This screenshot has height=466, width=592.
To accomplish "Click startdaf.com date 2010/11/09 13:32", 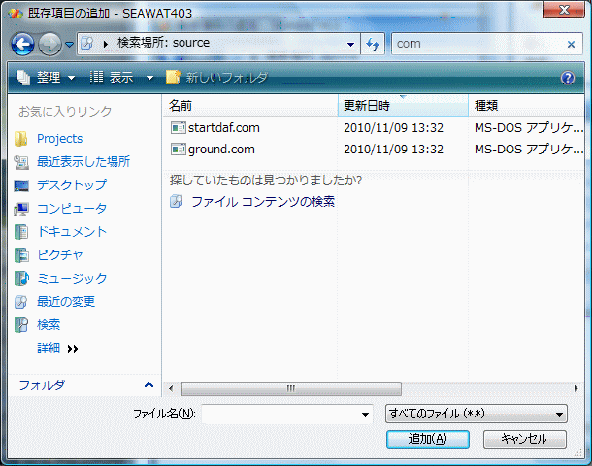I will coord(394,128).
